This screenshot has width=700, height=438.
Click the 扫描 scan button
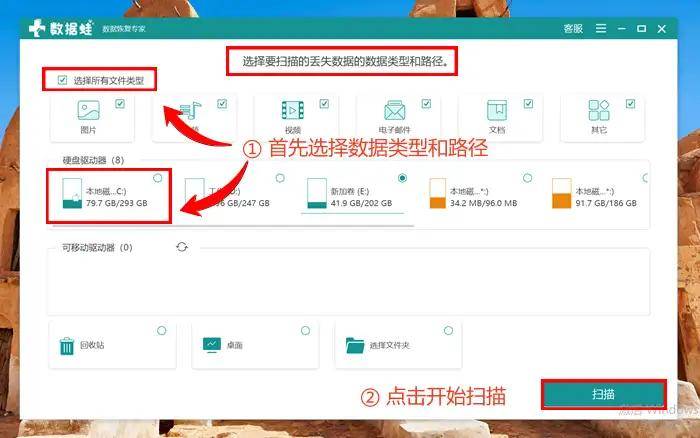[x=604, y=394]
